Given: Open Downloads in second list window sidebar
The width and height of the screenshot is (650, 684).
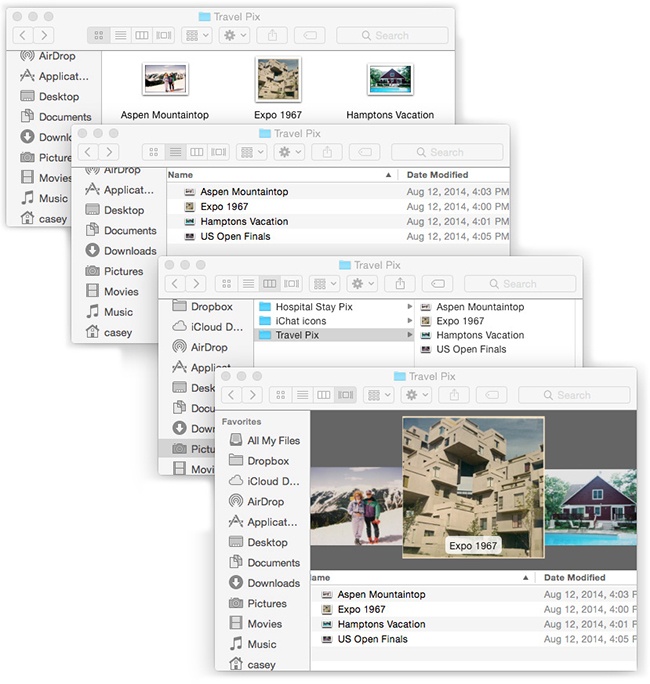Looking at the screenshot, I should (x=121, y=251).
